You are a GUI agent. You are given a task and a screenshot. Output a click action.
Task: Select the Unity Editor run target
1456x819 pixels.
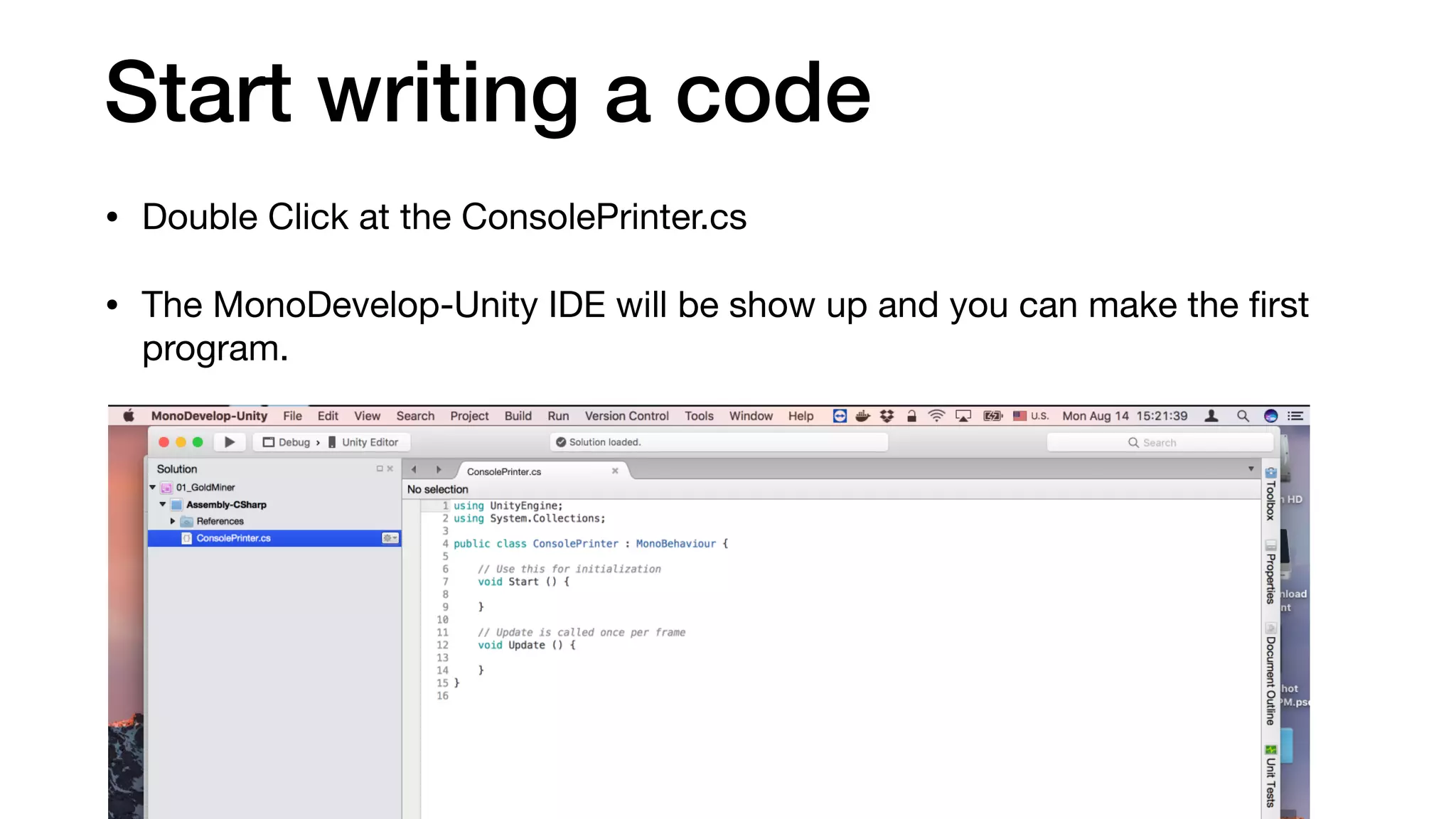click(363, 442)
